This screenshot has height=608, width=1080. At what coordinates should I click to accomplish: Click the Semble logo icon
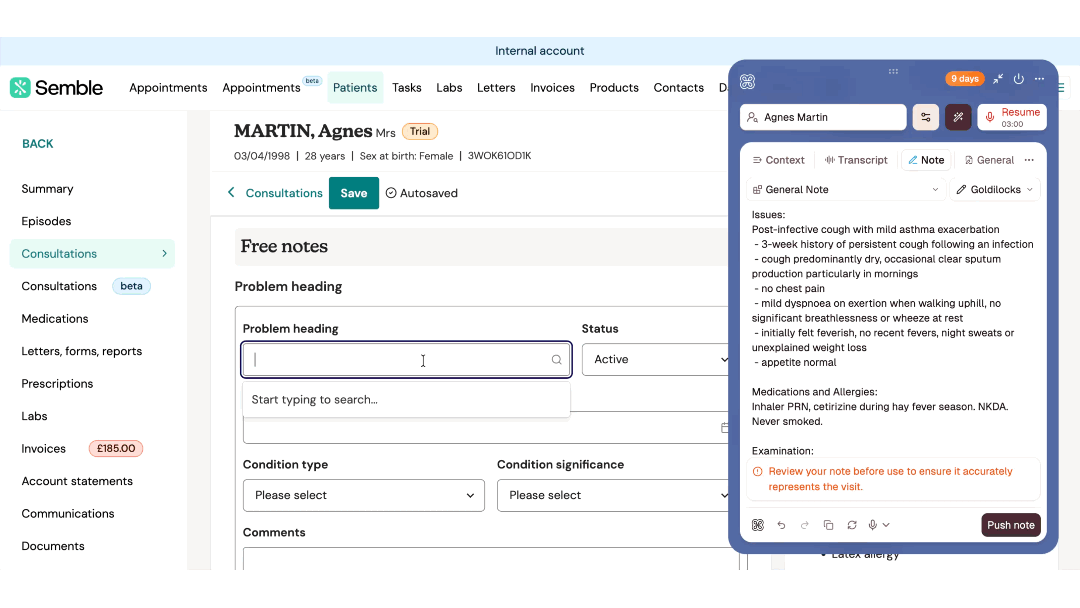pyautogui.click(x=20, y=87)
